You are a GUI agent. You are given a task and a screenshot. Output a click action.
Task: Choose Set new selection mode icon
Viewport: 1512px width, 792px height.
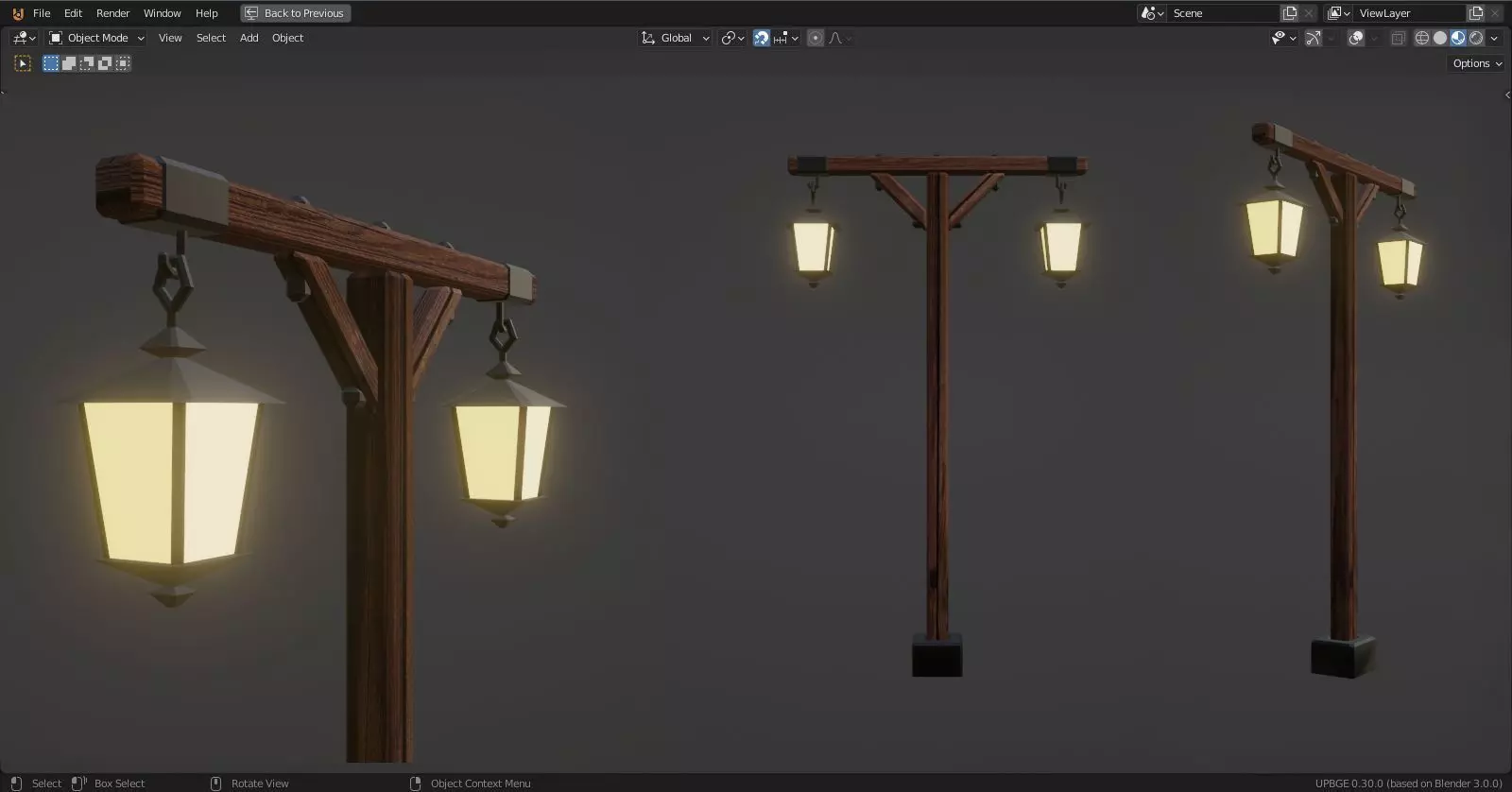51,63
